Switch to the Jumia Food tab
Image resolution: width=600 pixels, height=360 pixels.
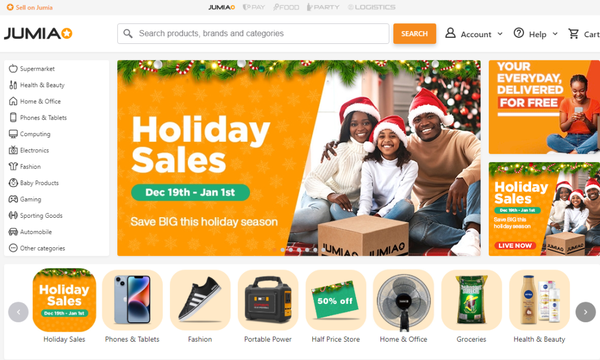[286, 7]
